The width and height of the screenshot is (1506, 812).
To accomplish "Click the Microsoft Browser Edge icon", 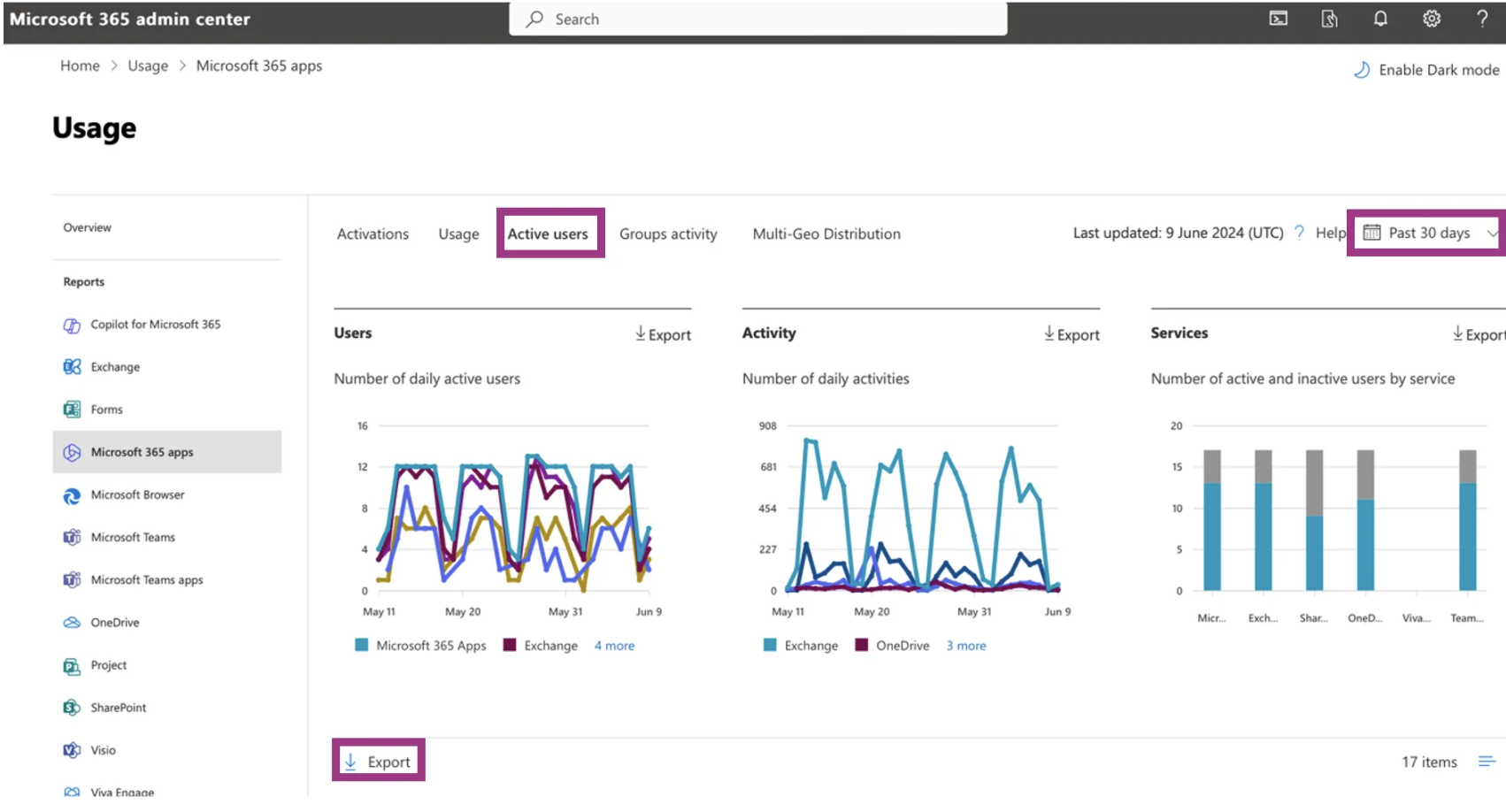I will [72, 495].
